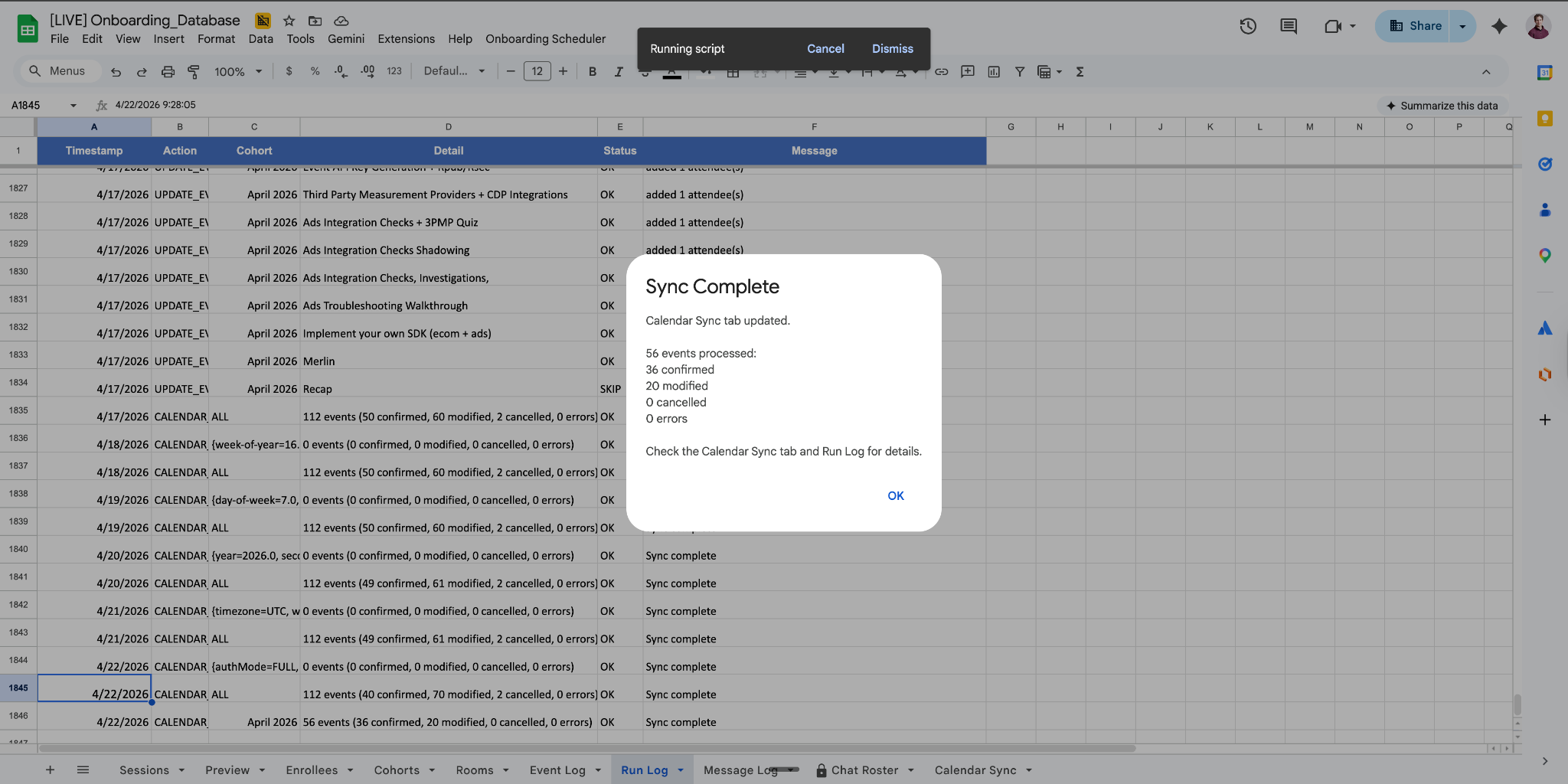Click the font size field
Viewport: 1568px width, 784px height.
[537, 71]
